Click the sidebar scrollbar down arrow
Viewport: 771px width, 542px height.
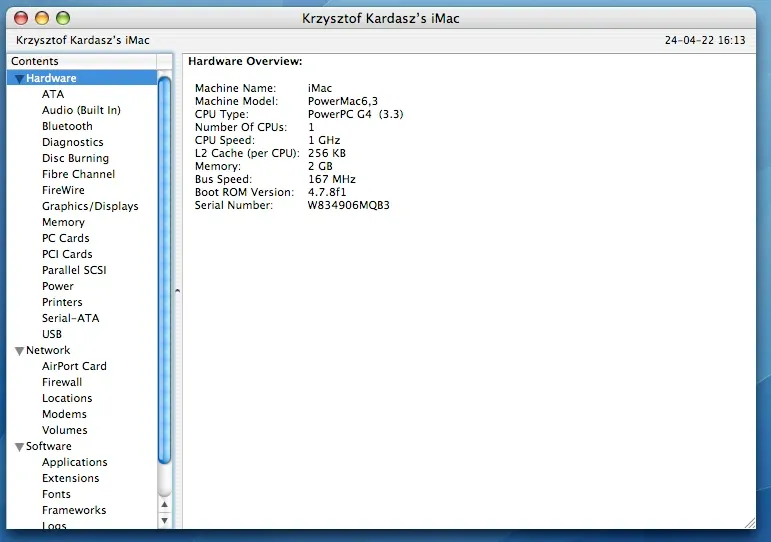click(165, 520)
